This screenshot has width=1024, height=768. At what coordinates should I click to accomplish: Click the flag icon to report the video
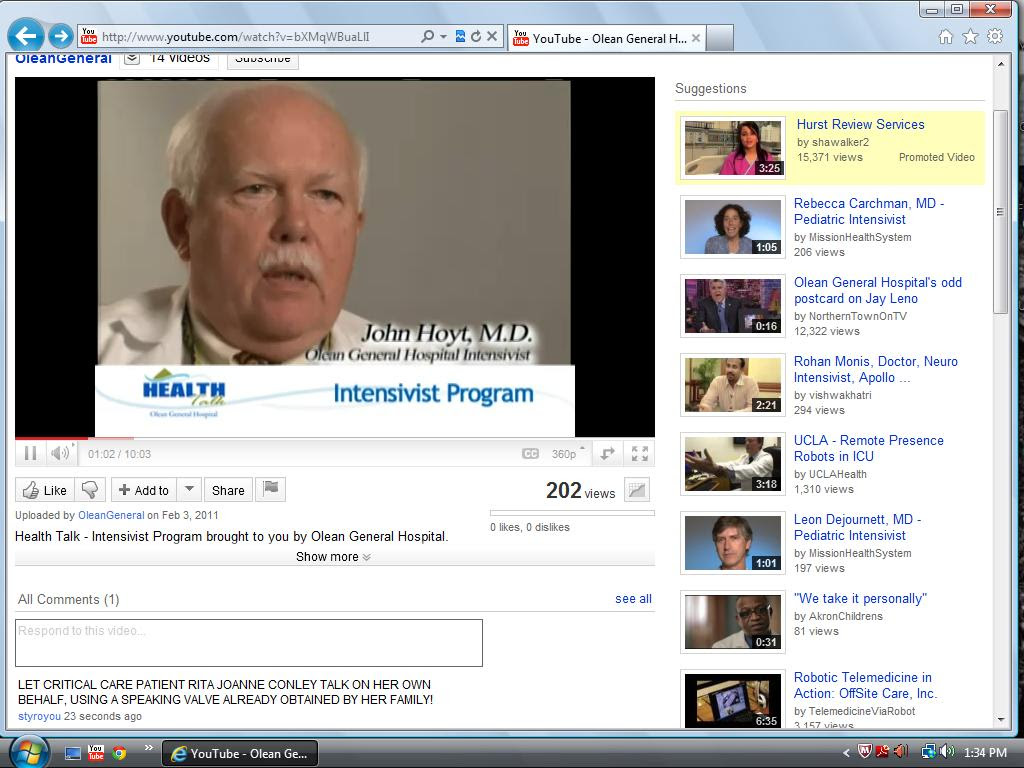pyautogui.click(x=270, y=490)
